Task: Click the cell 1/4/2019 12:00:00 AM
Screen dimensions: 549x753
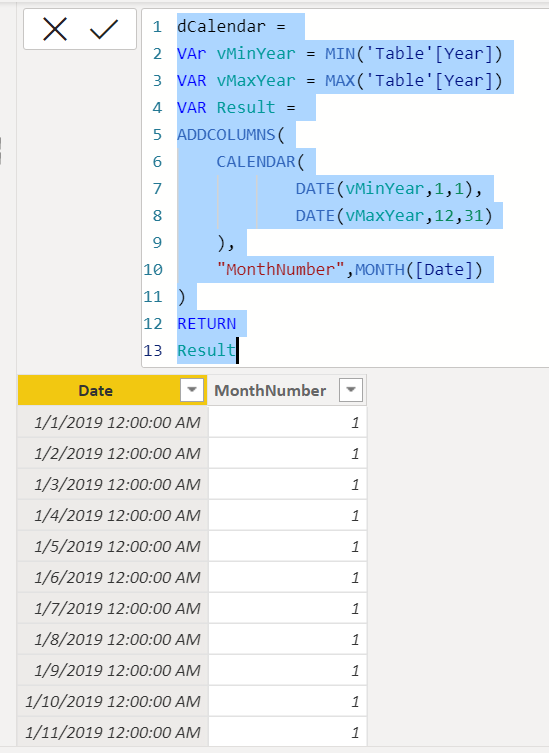Action: pos(113,515)
